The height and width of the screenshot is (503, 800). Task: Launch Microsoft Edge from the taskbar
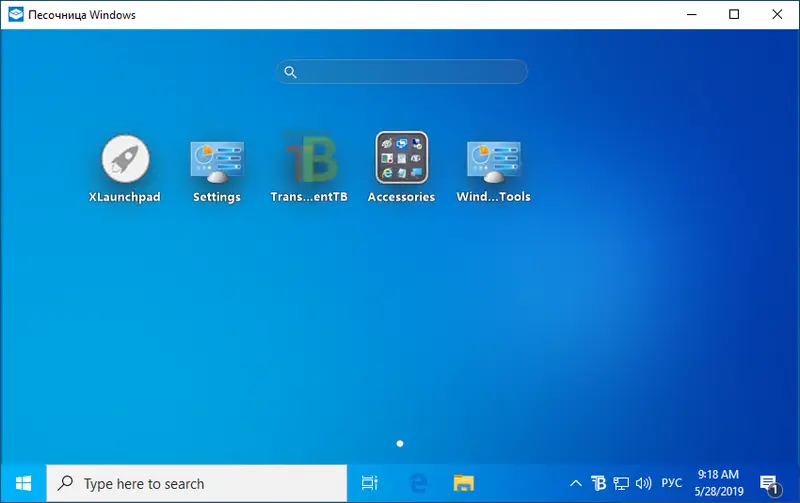coord(418,483)
